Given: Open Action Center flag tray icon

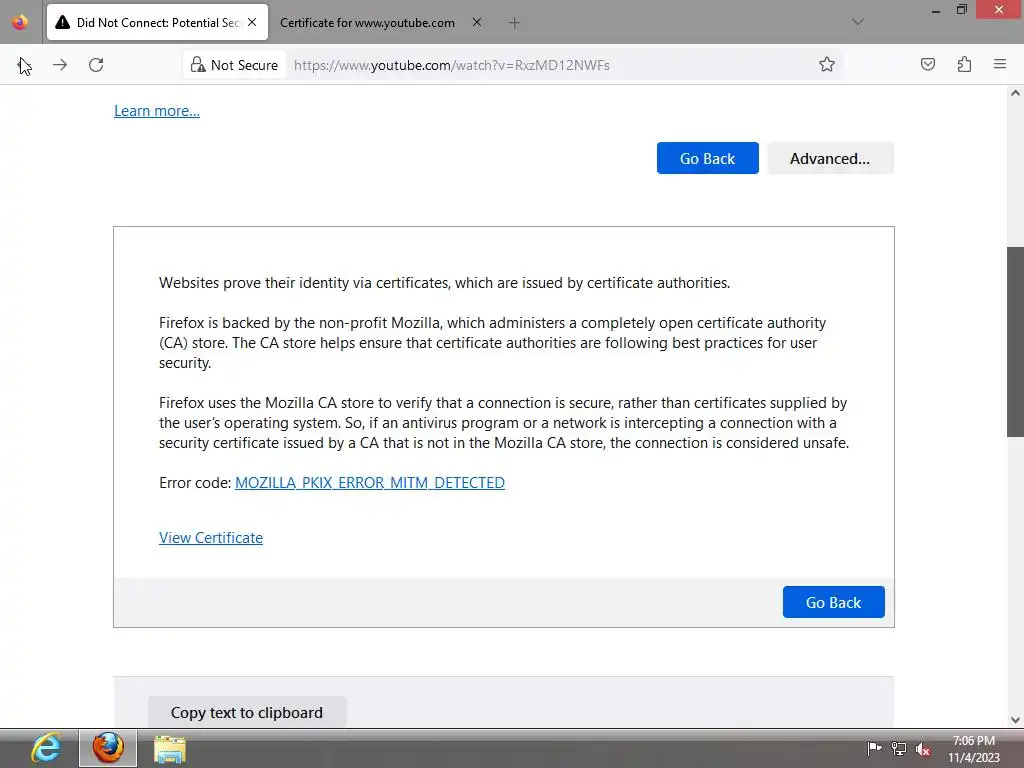Looking at the screenshot, I should click(x=874, y=748).
